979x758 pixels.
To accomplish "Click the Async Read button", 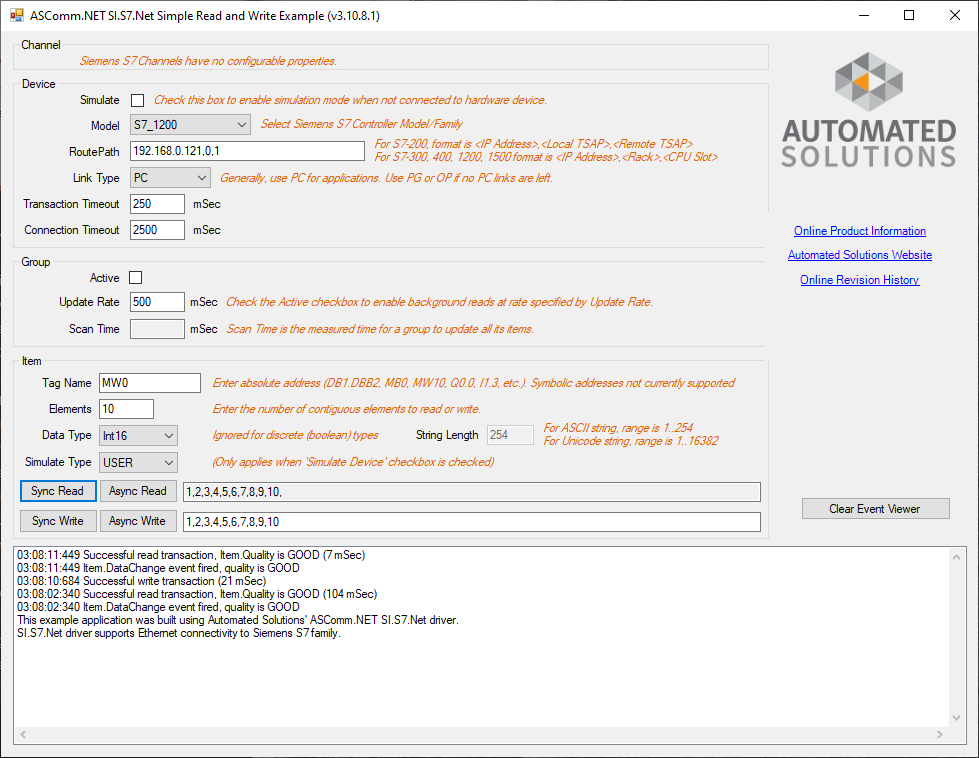I will pos(138,491).
